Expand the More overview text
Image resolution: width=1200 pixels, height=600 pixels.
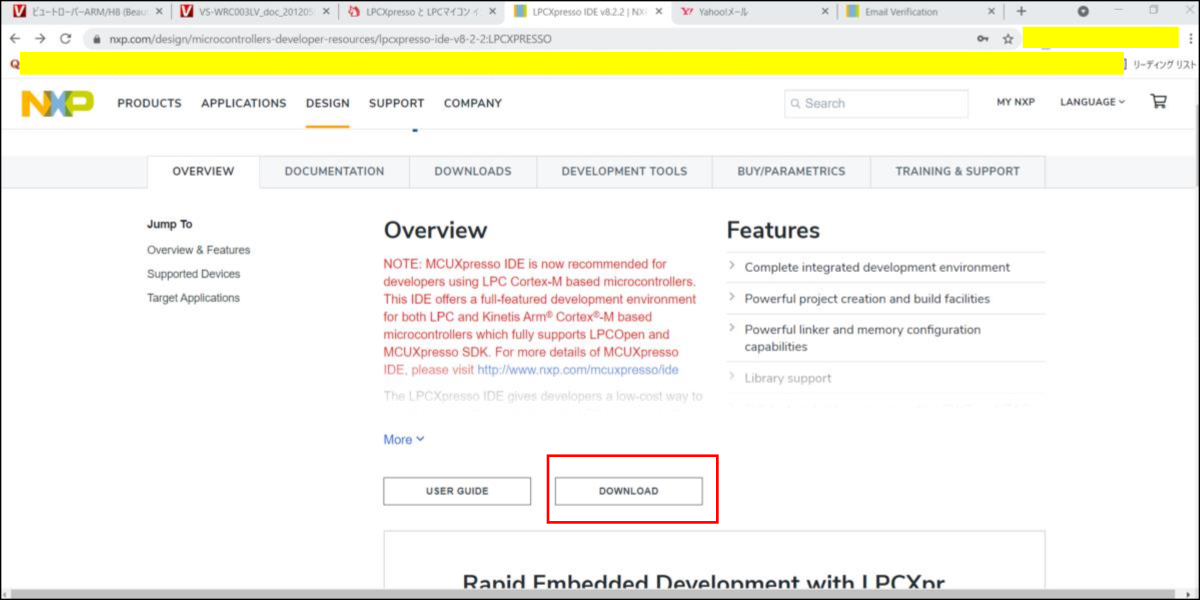(x=404, y=439)
